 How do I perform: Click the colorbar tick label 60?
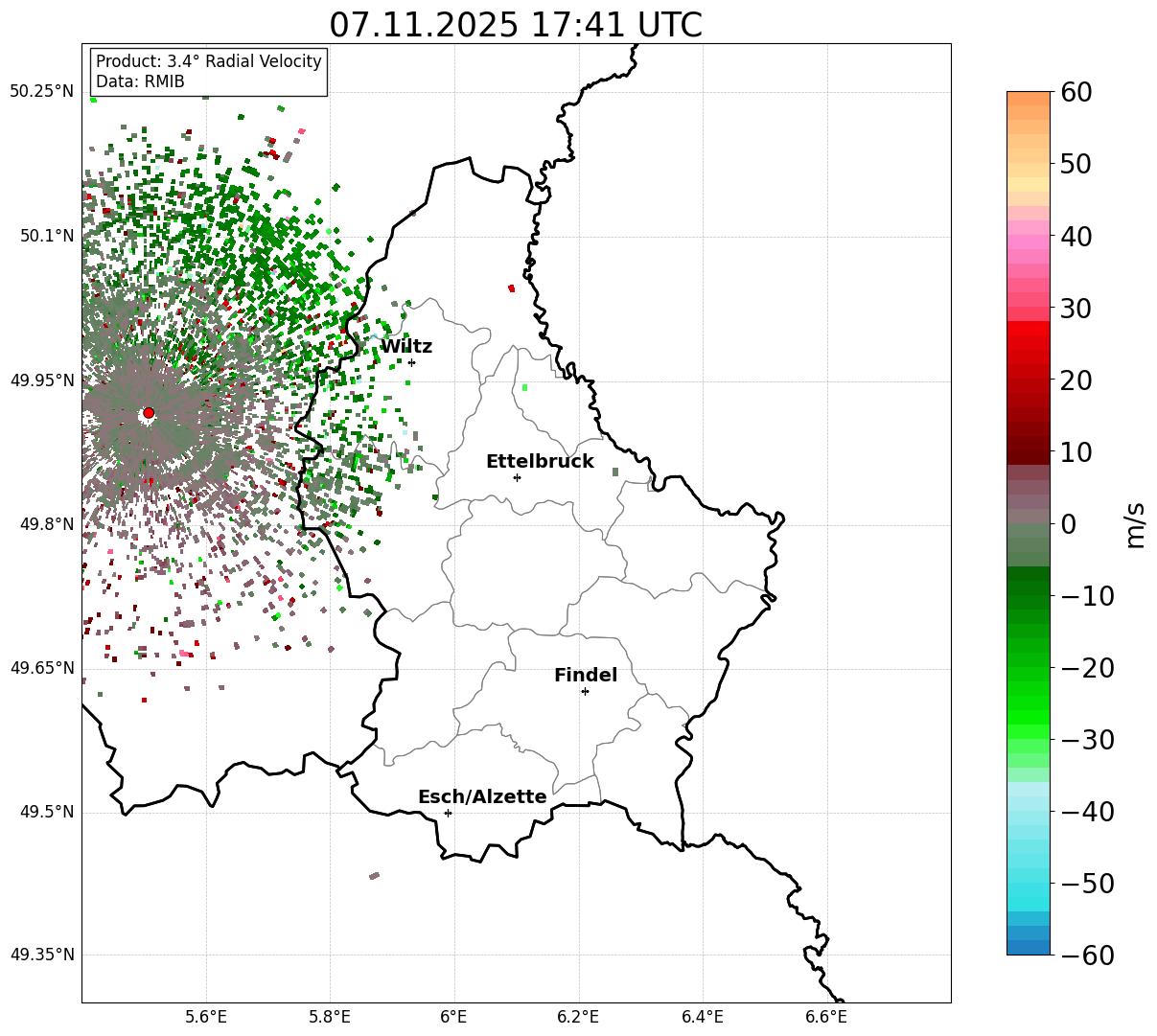[x=1077, y=92]
